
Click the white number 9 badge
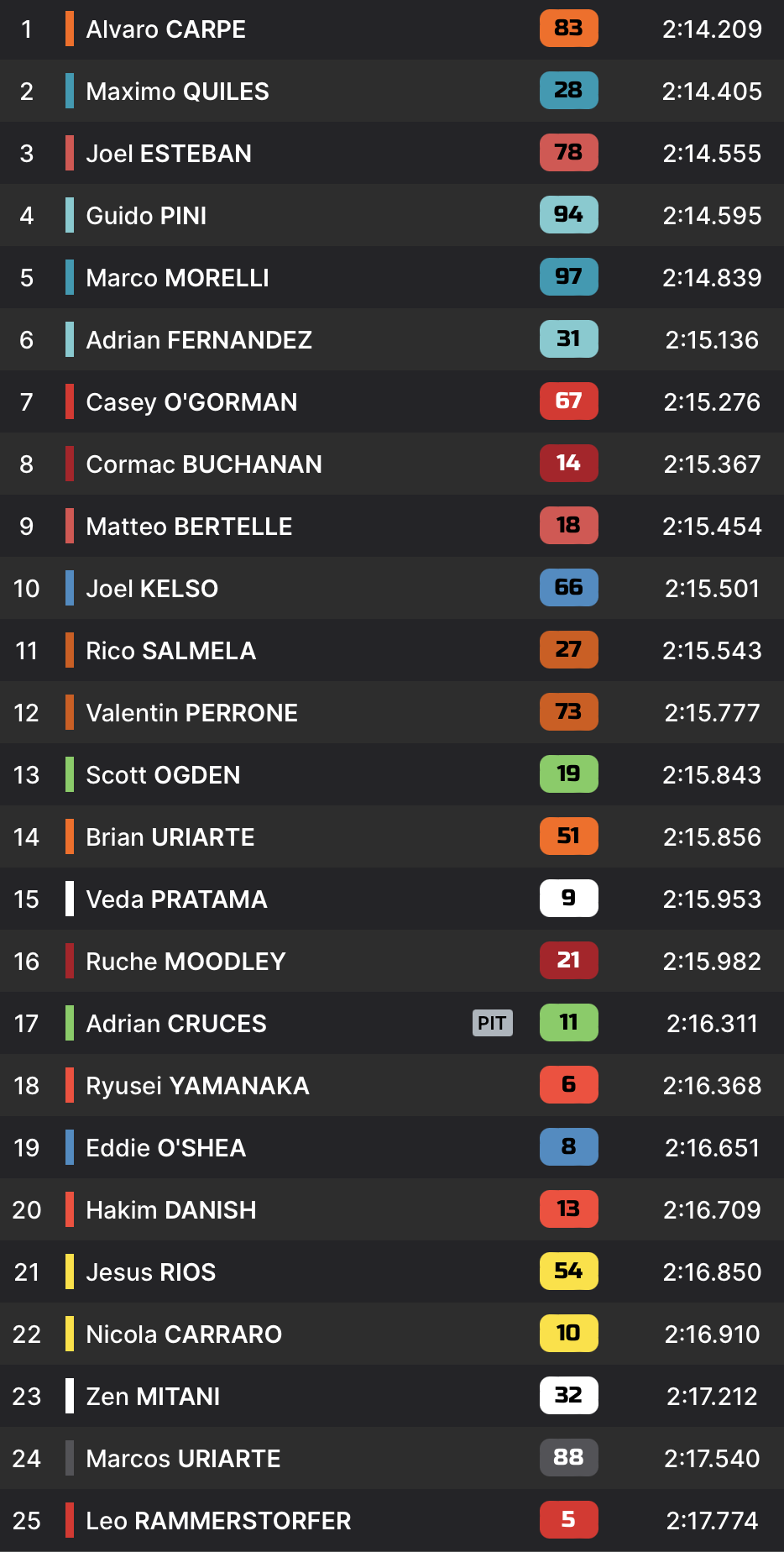pos(568,899)
